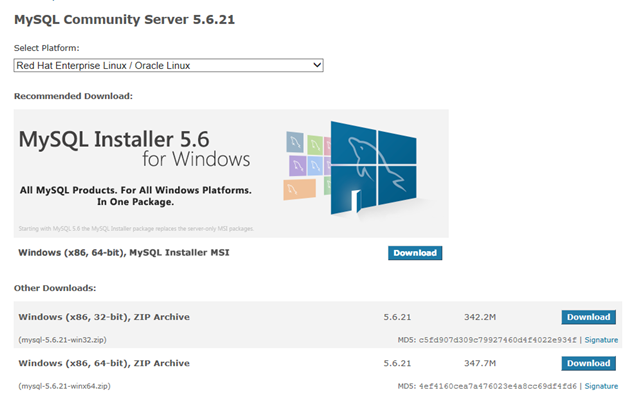
Task: Download the 64-bit ZIP Archive
Action: 588,364
